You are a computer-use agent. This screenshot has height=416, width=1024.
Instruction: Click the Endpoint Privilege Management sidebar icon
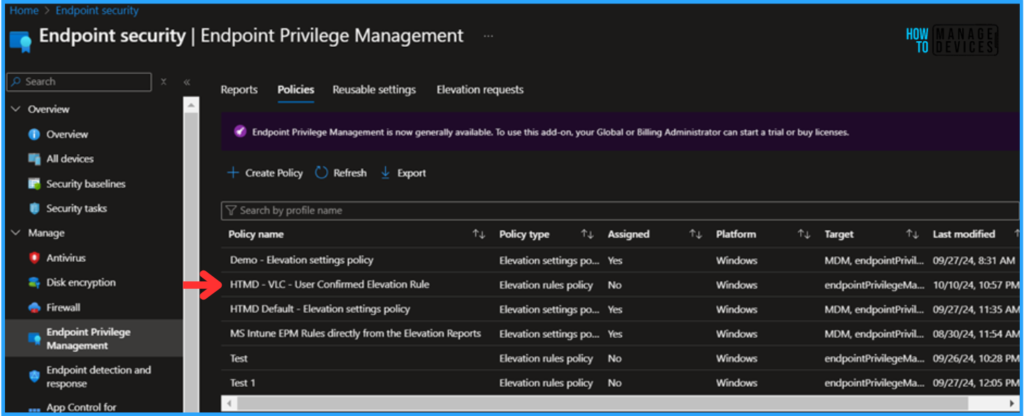point(35,338)
